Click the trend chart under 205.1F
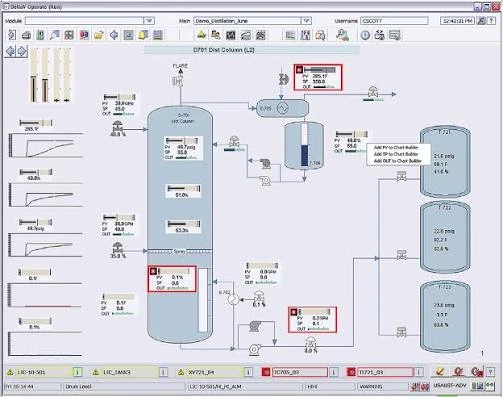The image size is (503, 397). 46,145
